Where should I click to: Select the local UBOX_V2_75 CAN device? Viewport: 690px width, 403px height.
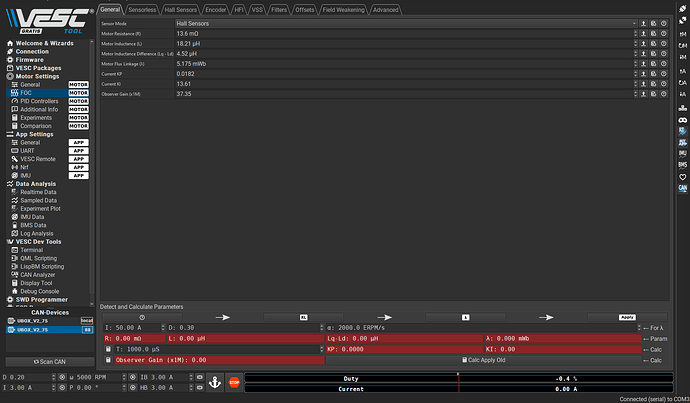40,319
